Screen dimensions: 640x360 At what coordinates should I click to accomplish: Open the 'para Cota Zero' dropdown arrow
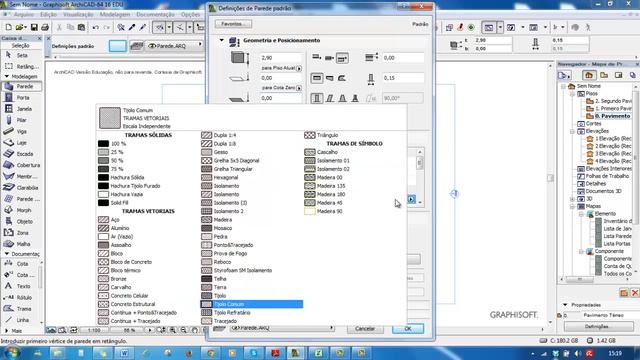point(299,88)
